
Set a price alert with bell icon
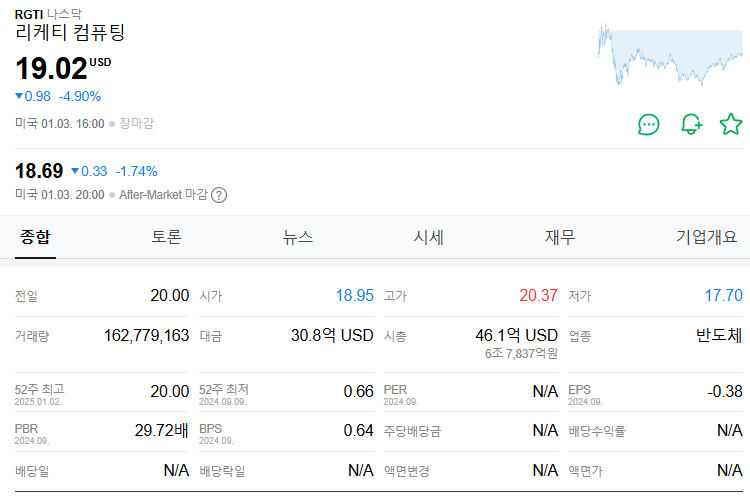click(x=691, y=124)
